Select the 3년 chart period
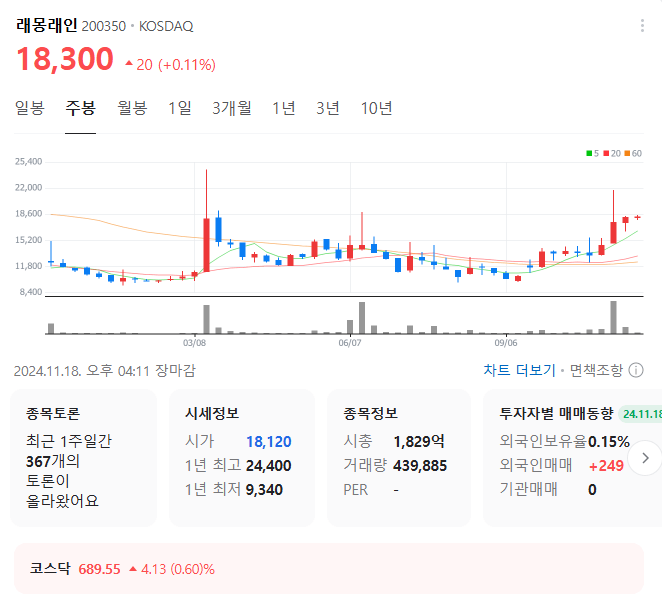The height and width of the screenshot is (602, 662). [328, 108]
